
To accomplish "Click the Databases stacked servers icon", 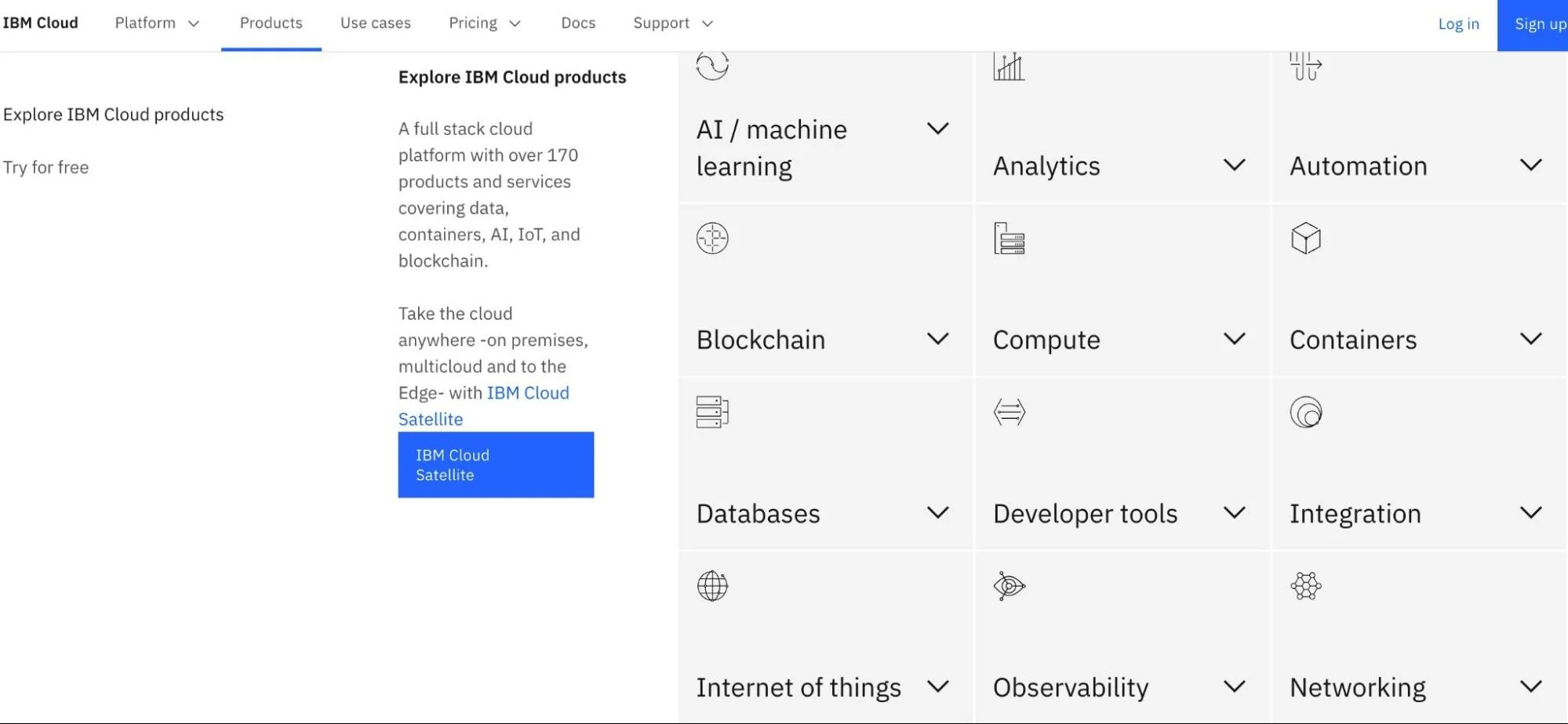I will pos(712,412).
